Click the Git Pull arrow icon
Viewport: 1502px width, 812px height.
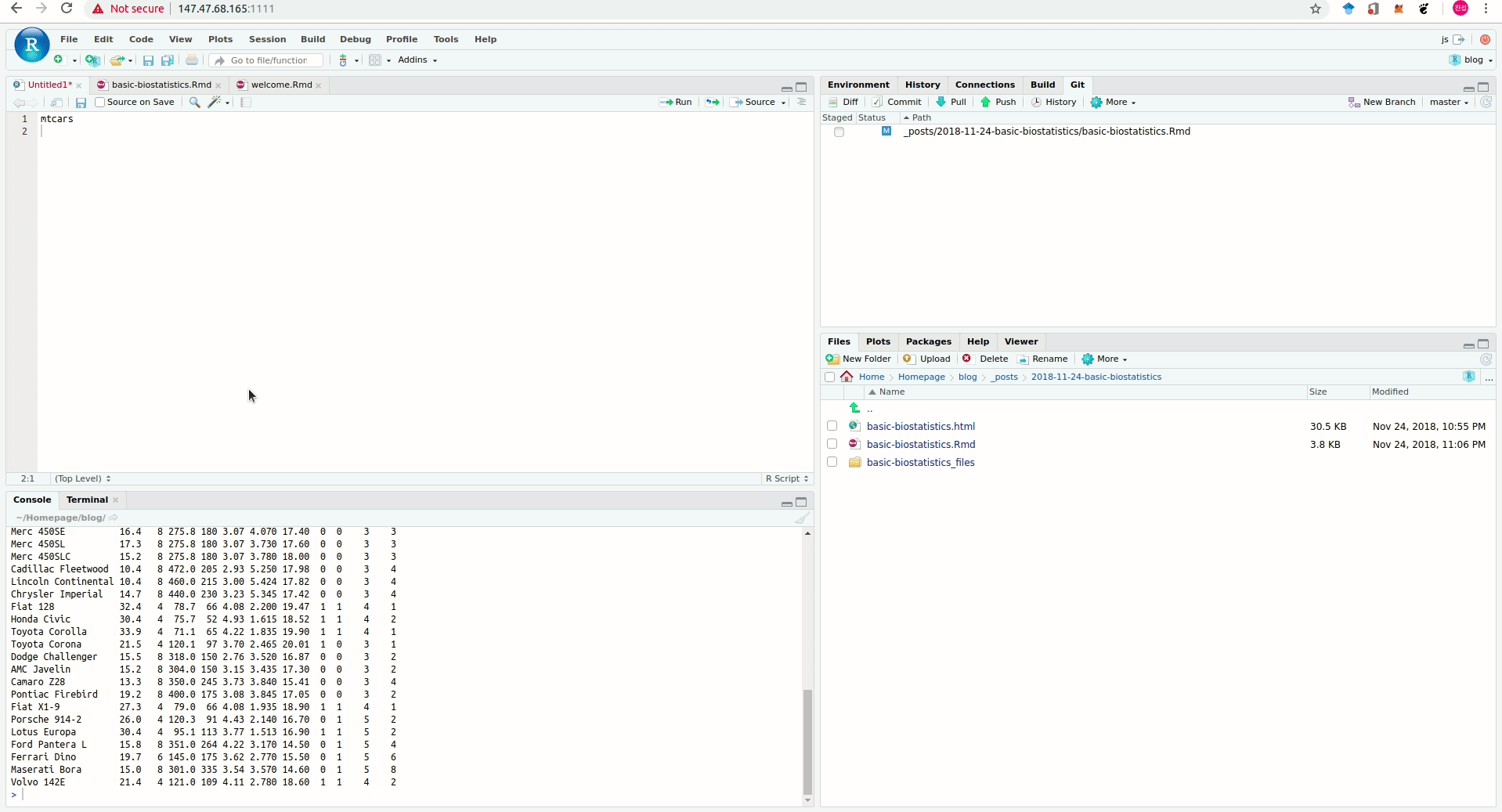[x=941, y=102]
